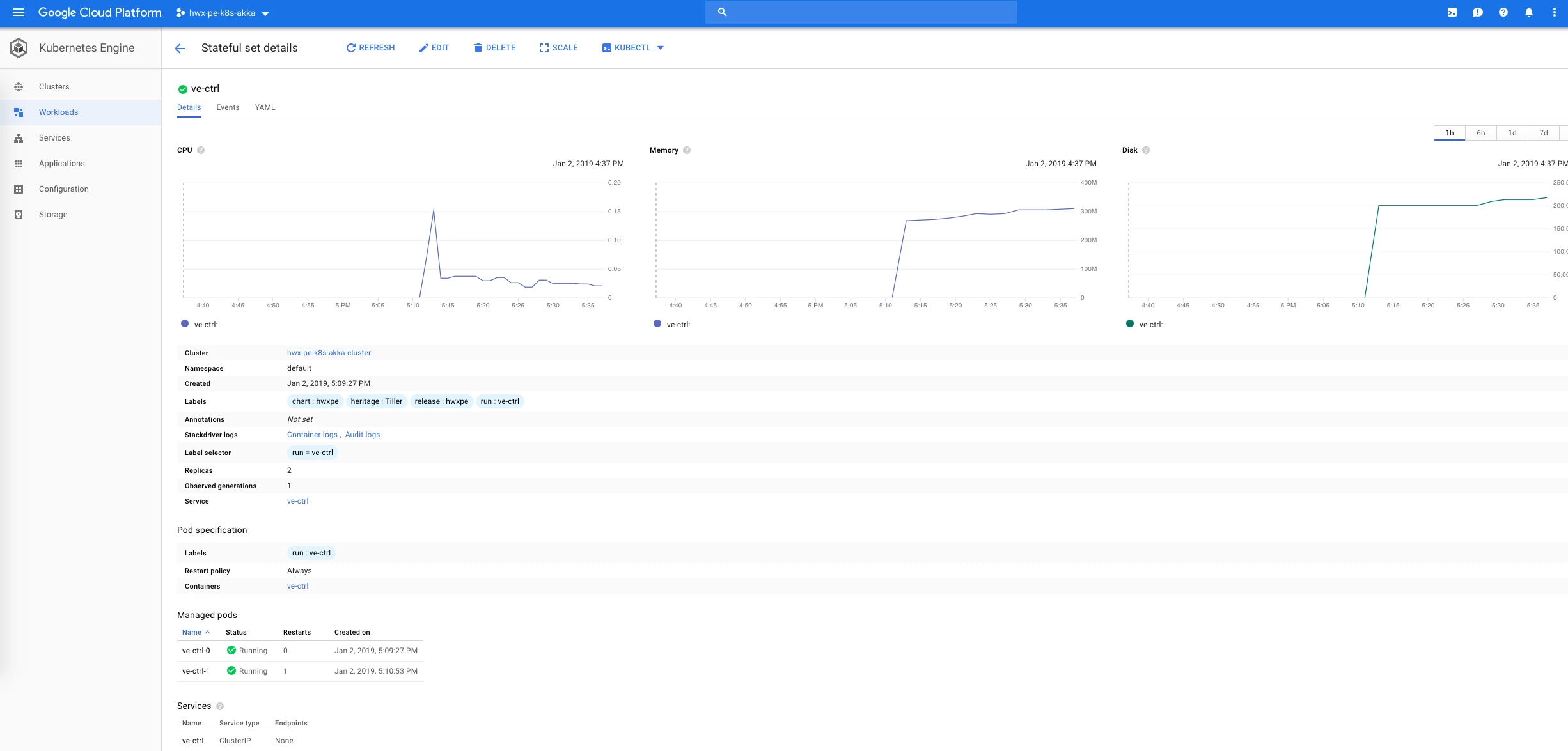Switch to the Events tab
Viewport: 1568px width, 751px height.
pyautogui.click(x=228, y=107)
